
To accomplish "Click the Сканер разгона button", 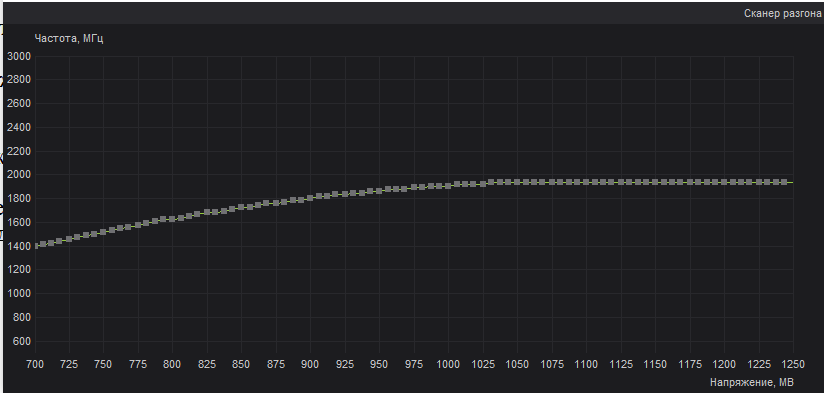I will [782, 14].
